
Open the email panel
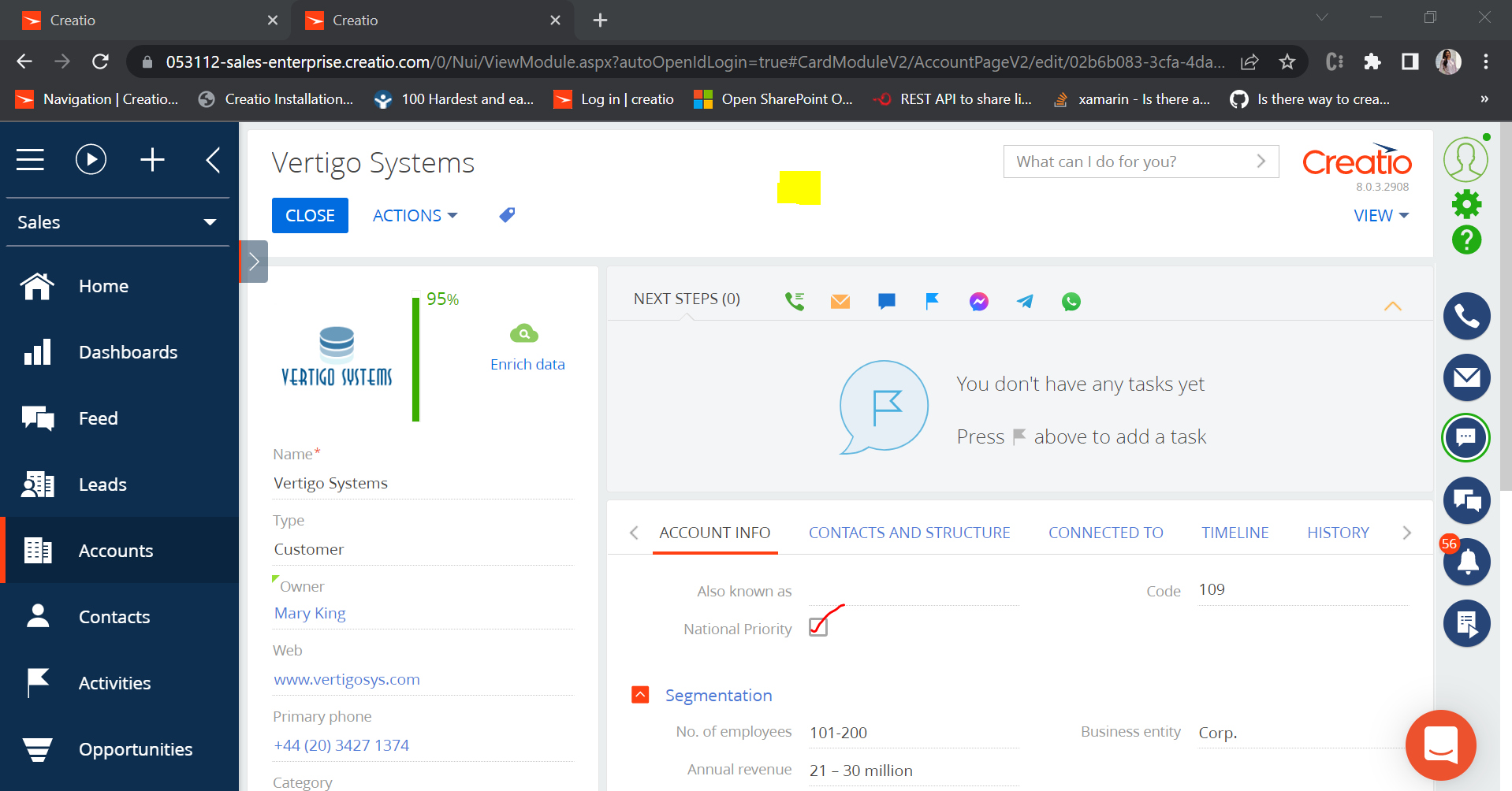1466,377
